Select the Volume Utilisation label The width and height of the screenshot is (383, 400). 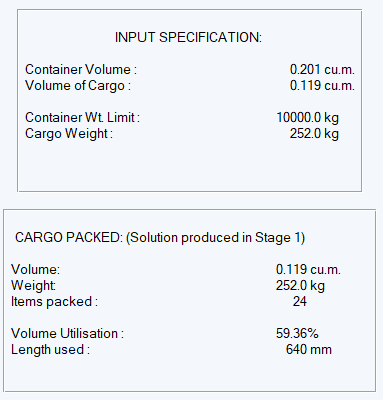point(67,334)
